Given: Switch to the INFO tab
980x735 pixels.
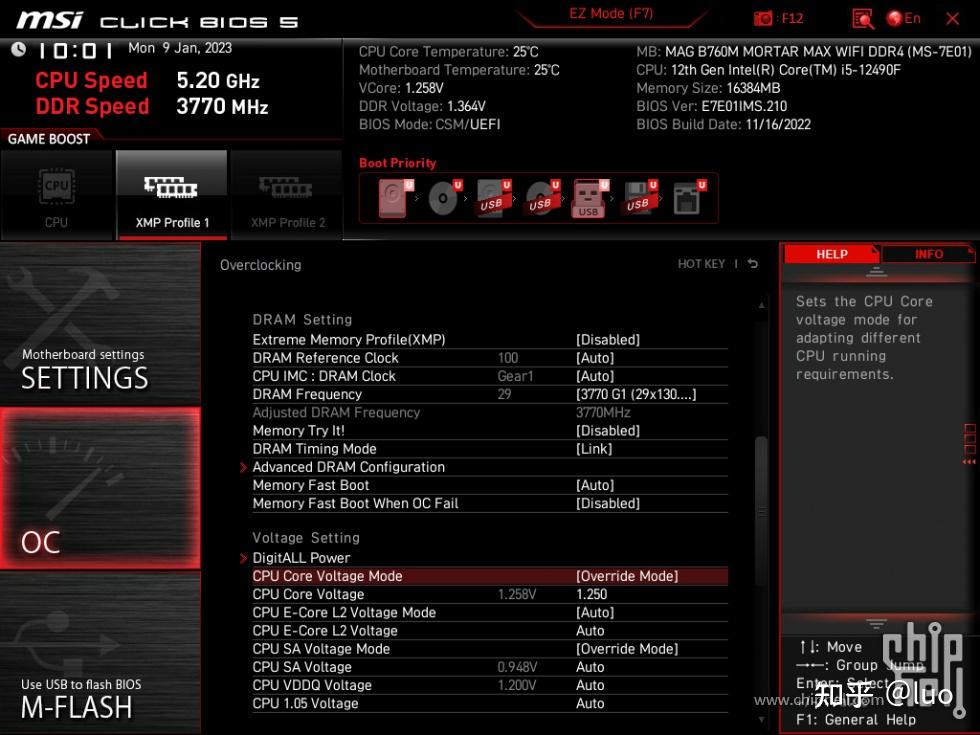Looking at the screenshot, I should pos(928,254).
